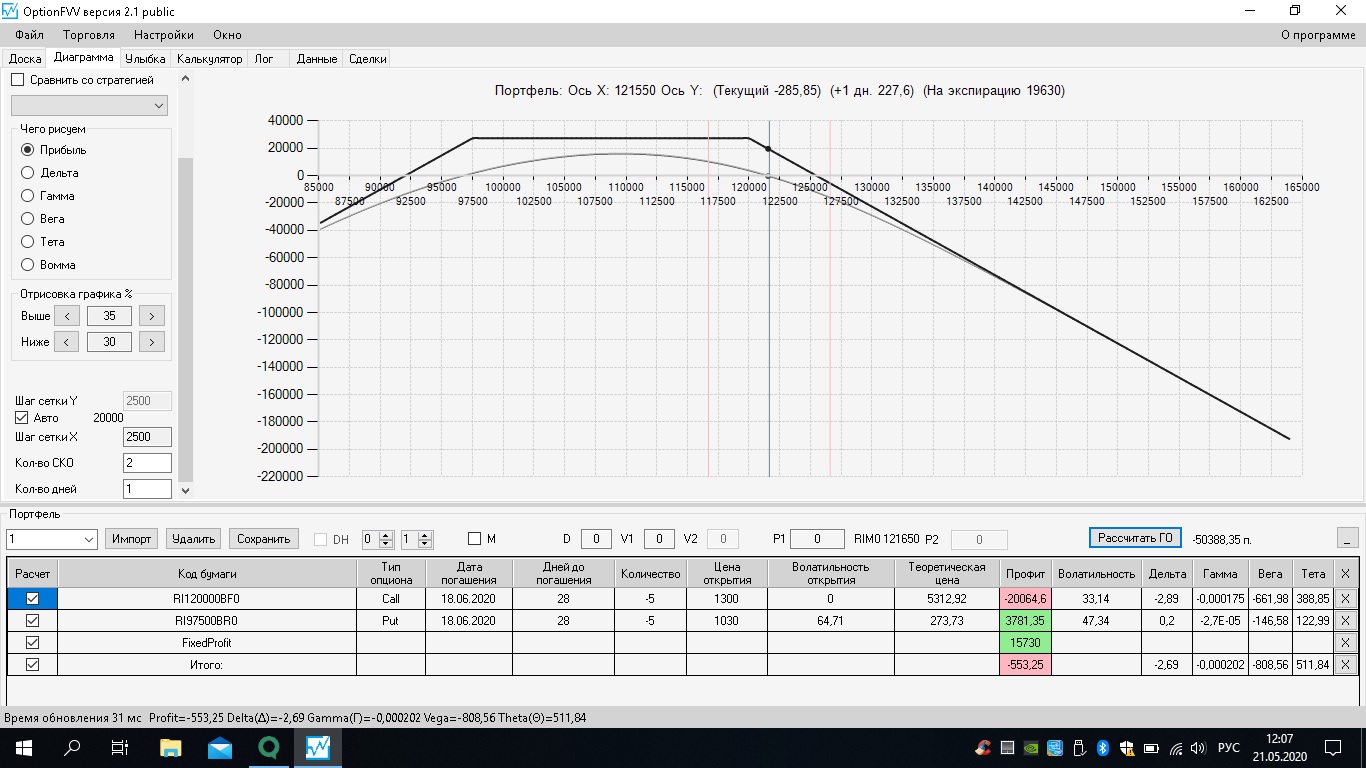The width and height of the screenshot is (1366, 768).
Task: Click the Рассчитать ГО button
Action: (1135, 538)
